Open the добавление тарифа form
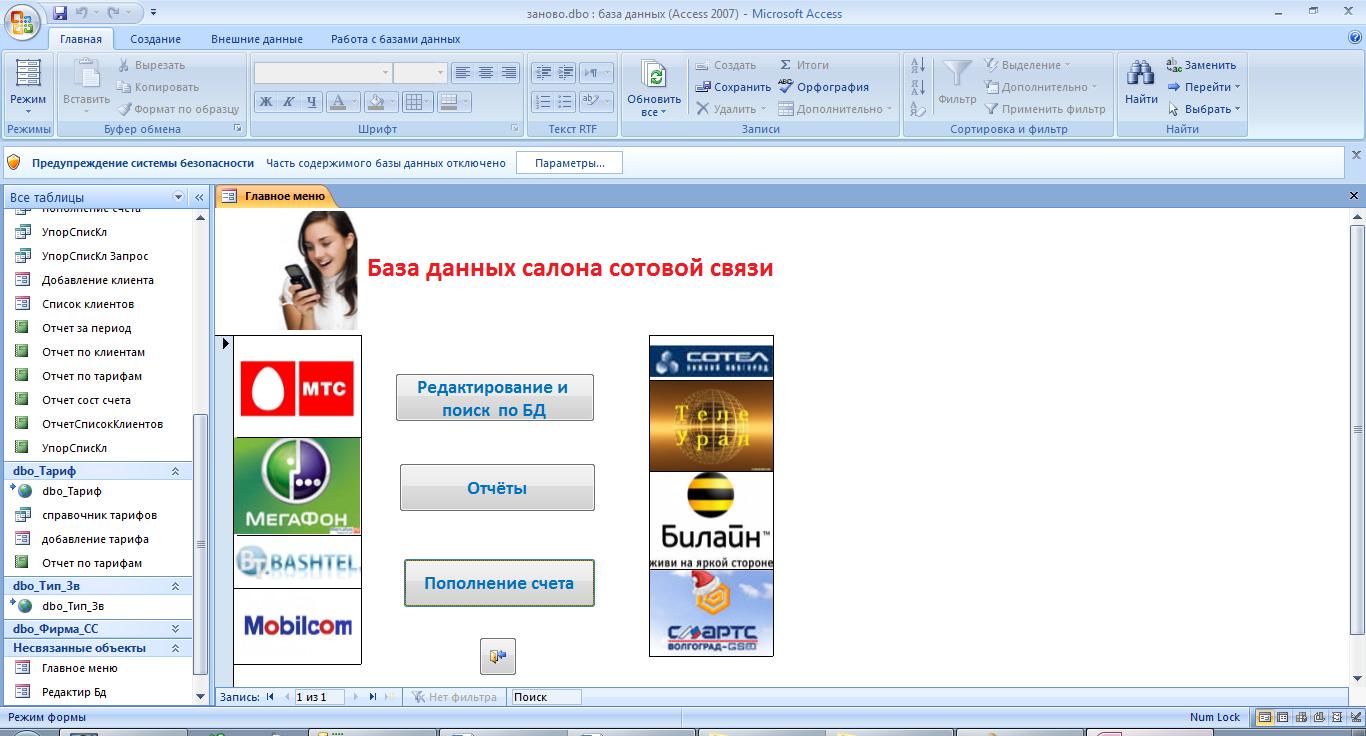 pyautogui.click(x=95, y=539)
